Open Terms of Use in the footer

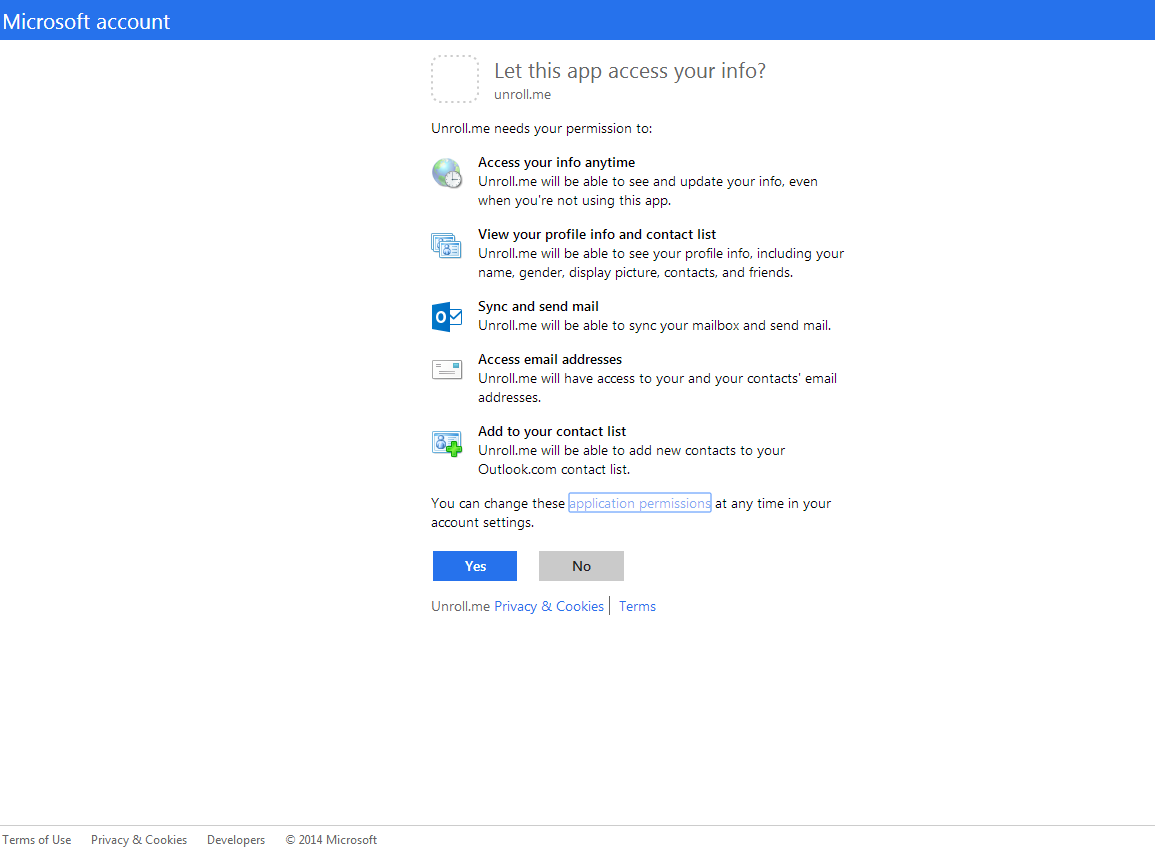[x=37, y=840]
